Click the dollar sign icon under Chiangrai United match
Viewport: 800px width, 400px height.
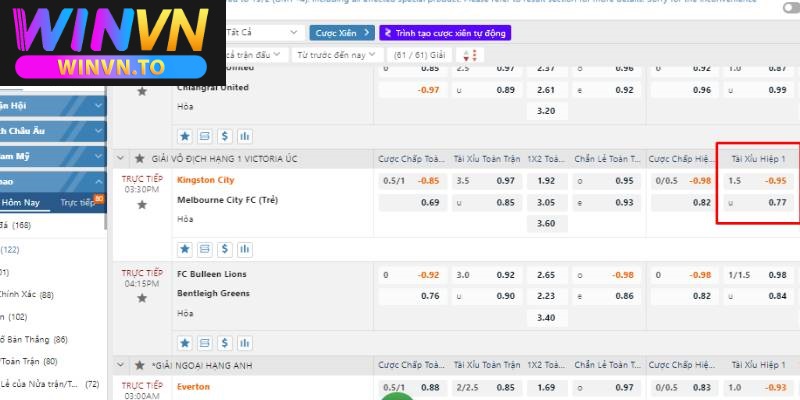[225, 136]
